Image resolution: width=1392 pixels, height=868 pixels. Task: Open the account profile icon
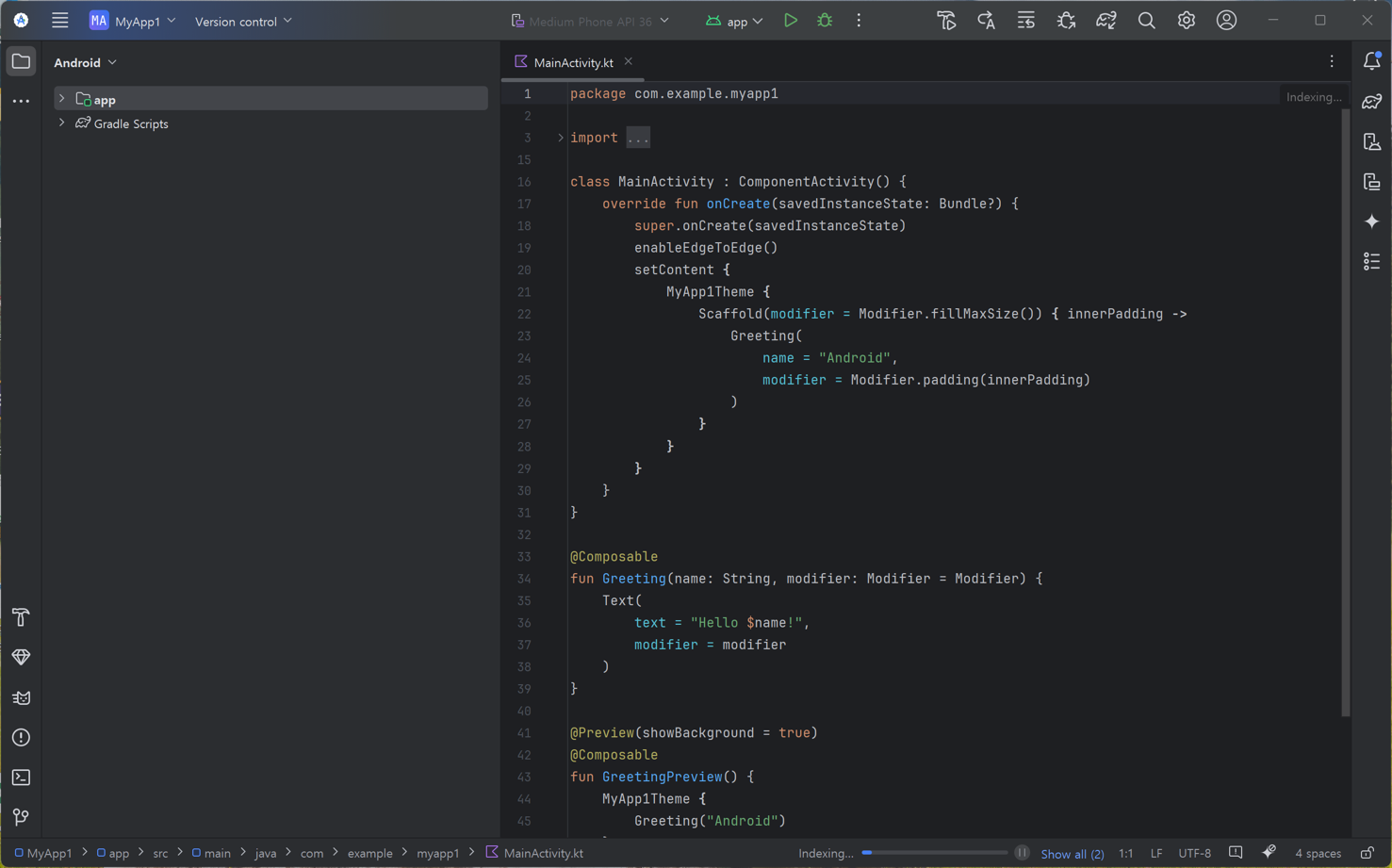1226,20
